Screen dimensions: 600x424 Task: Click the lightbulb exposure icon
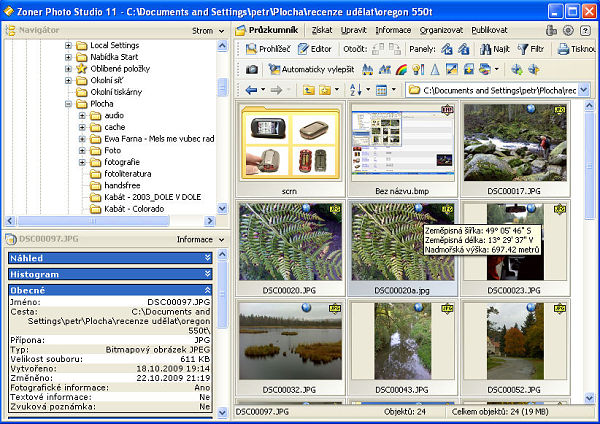coord(418,69)
